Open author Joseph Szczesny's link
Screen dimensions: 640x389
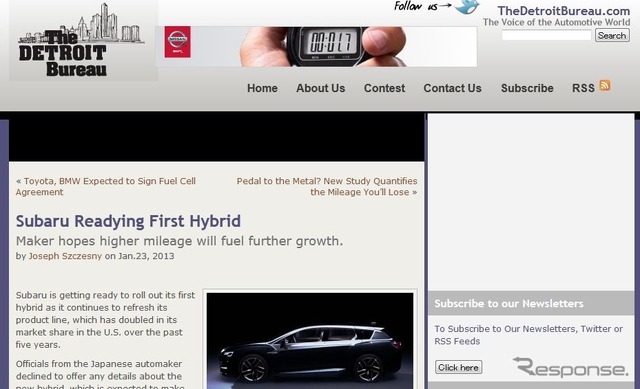tap(65, 256)
